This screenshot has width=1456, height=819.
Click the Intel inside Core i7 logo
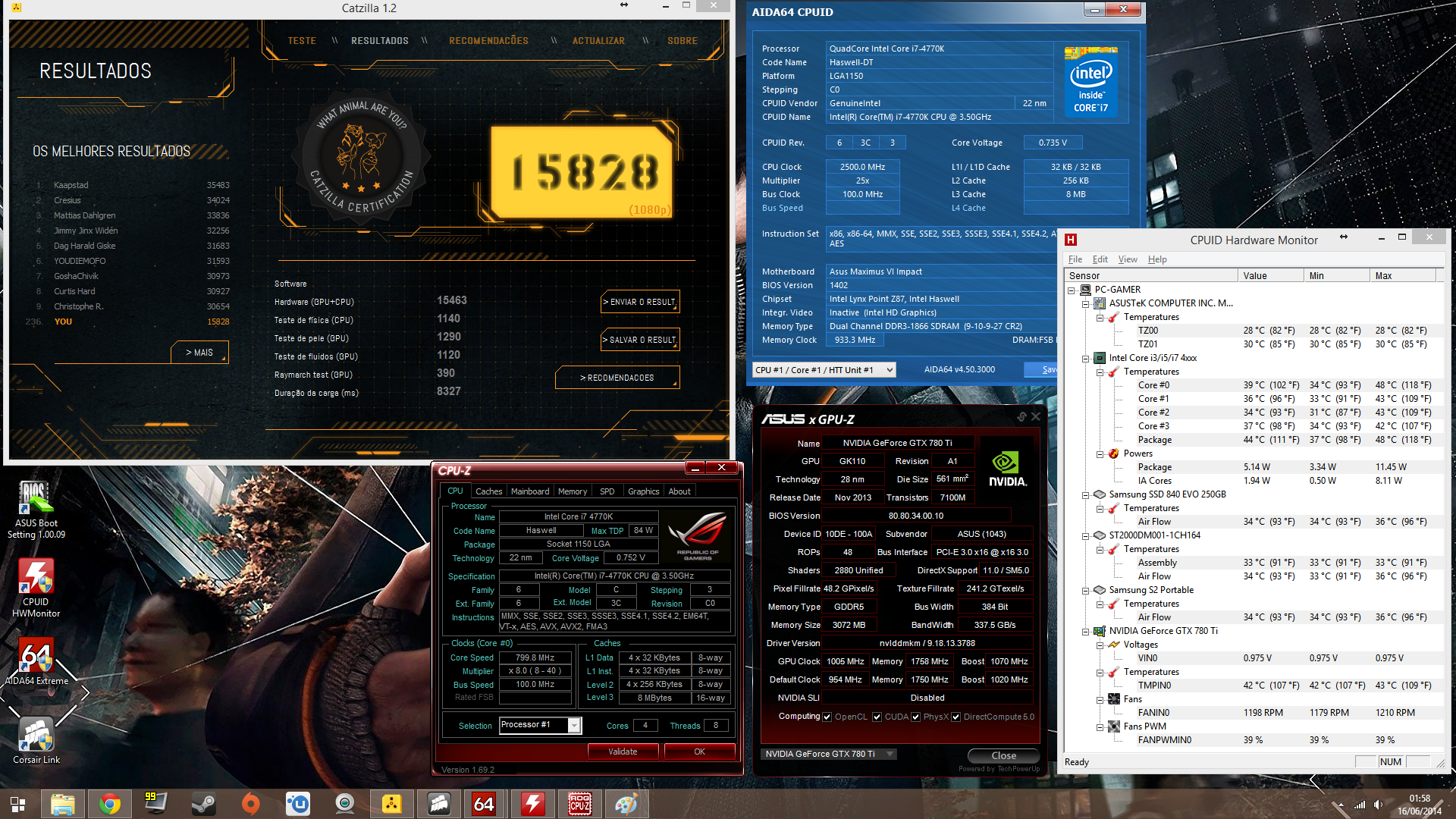click(1091, 82)
